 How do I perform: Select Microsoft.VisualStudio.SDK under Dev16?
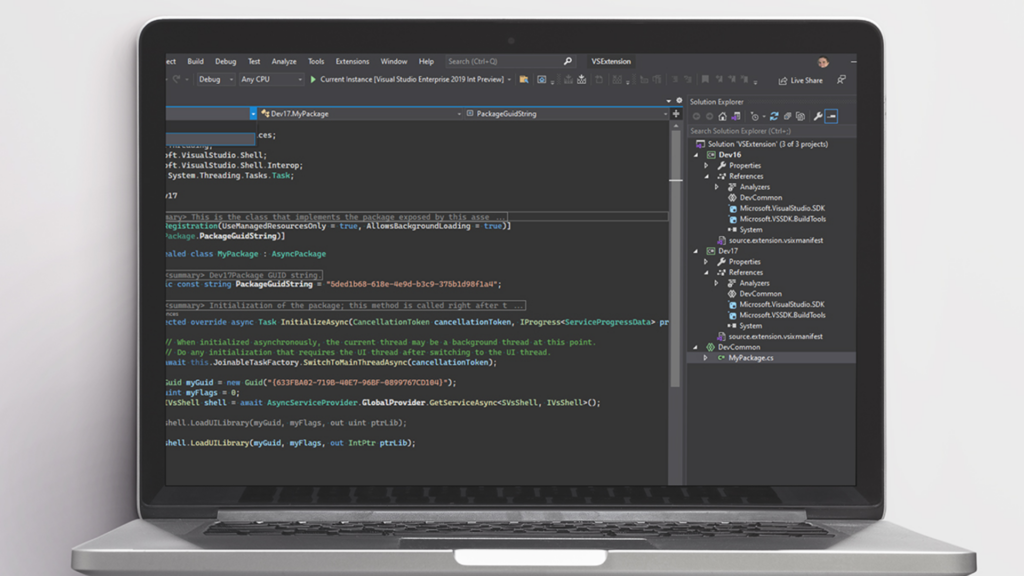tap(782, 208)
